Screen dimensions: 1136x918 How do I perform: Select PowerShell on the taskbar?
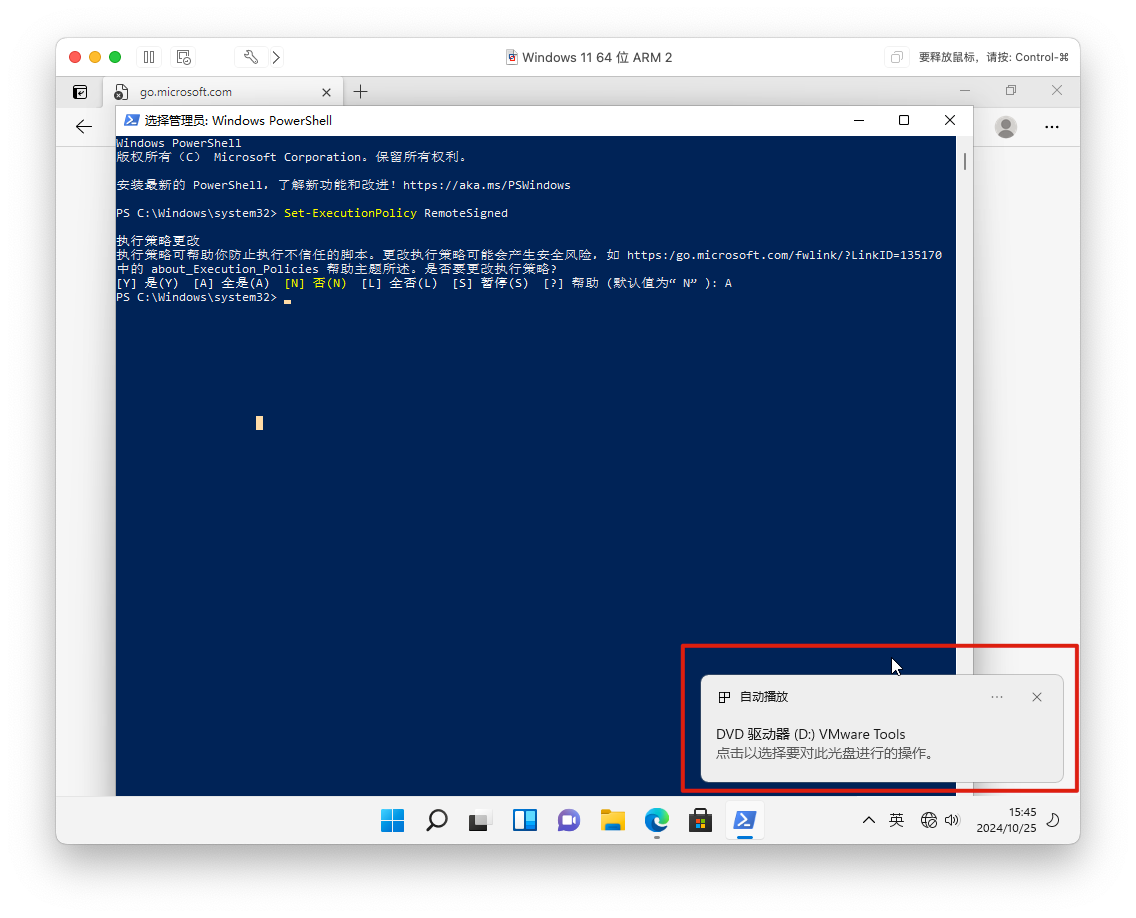point(745,820)
